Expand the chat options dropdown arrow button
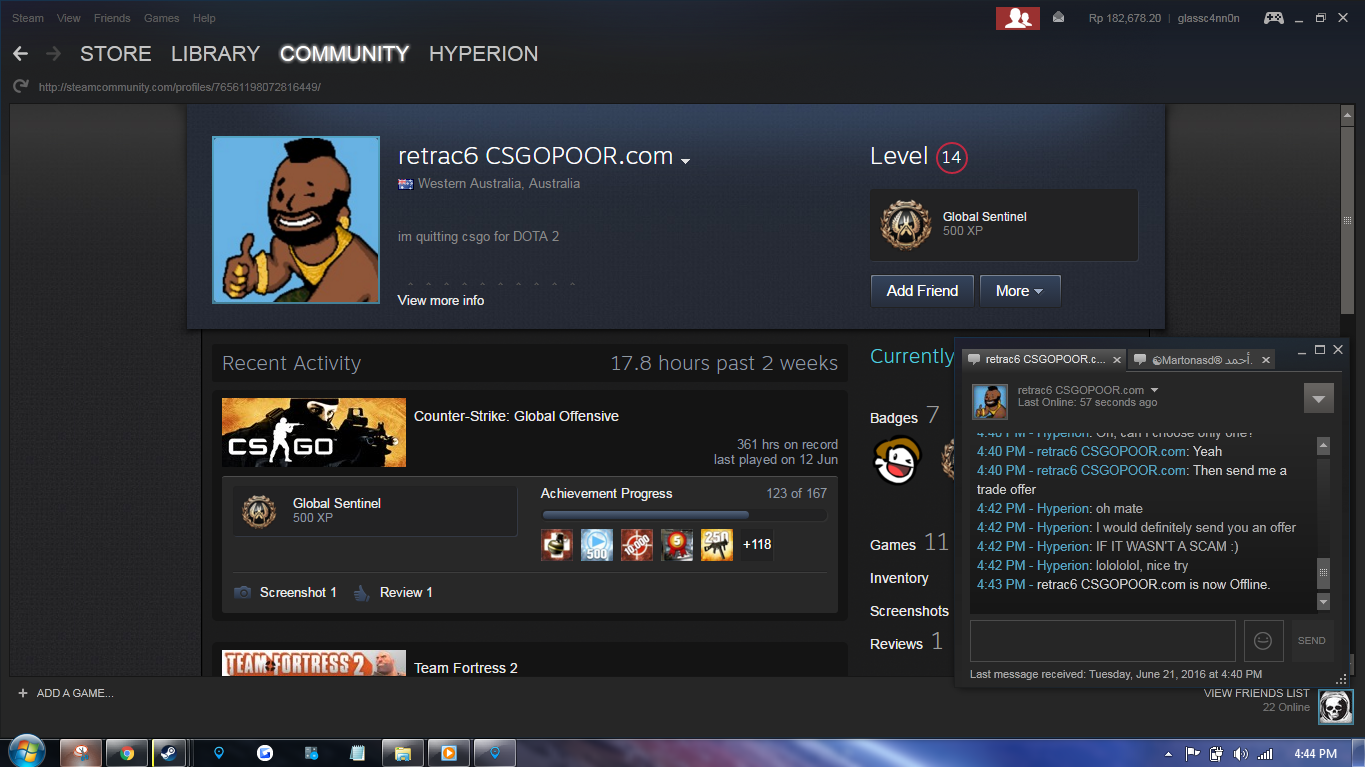 click(x=1318, y=397)
